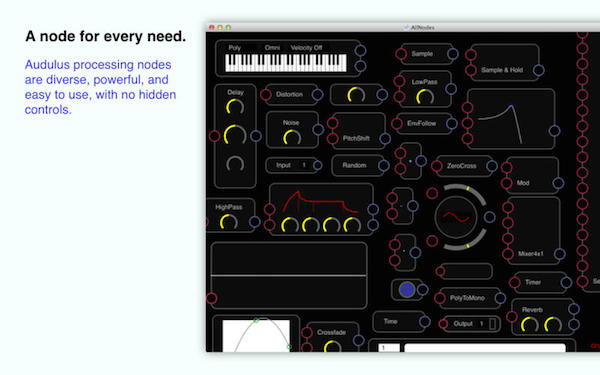This screenshot has width=600, height=375.
Task: Click the PitchShift node output port
Action: pos(385,139)
